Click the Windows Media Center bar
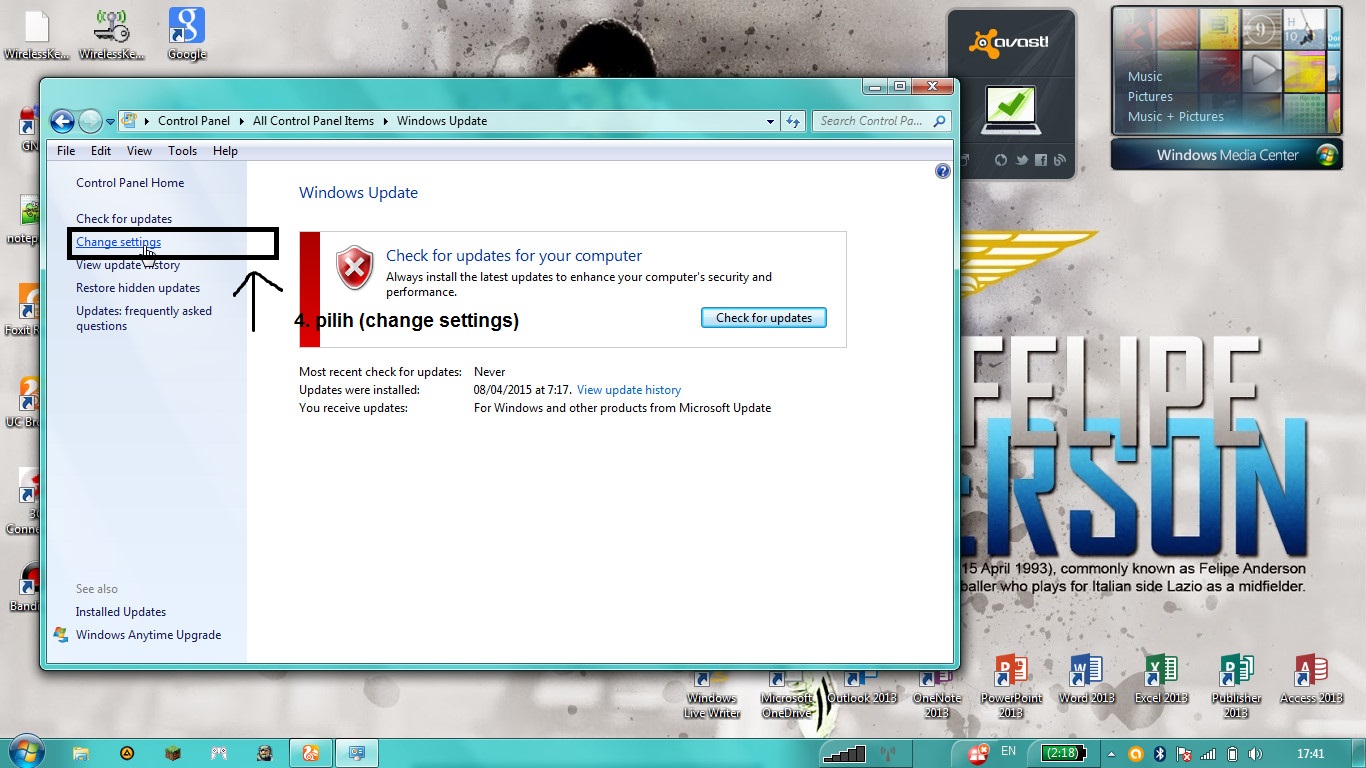Viewport: 1366px width, 768px height. 1227,155
